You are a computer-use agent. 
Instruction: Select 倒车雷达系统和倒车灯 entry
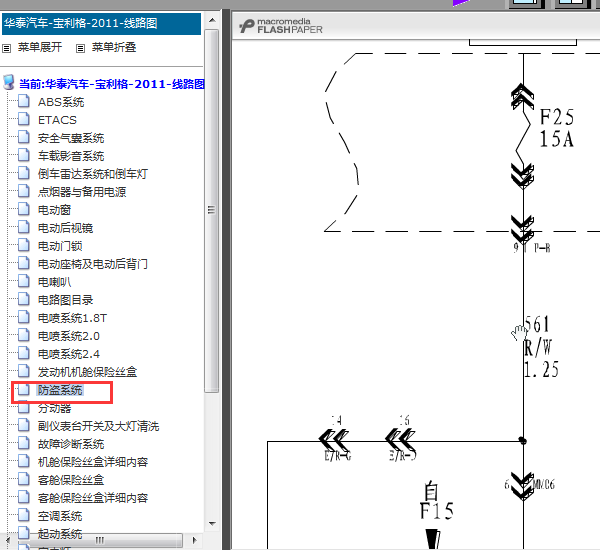93,174
